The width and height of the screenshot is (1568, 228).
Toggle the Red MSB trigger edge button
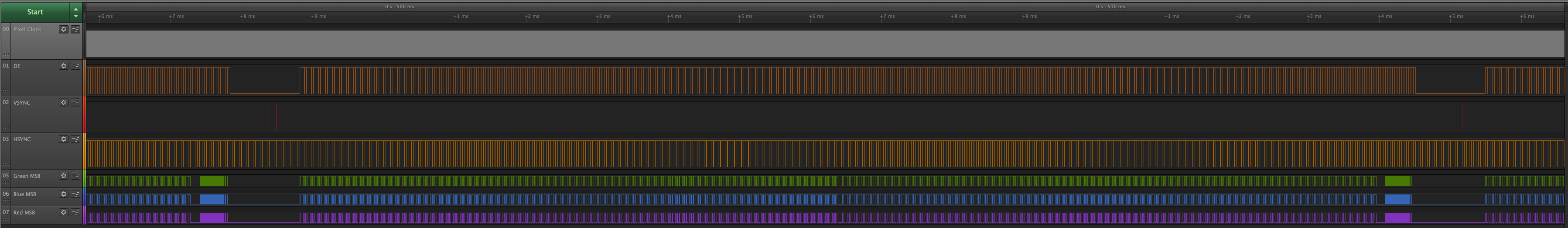75,212
